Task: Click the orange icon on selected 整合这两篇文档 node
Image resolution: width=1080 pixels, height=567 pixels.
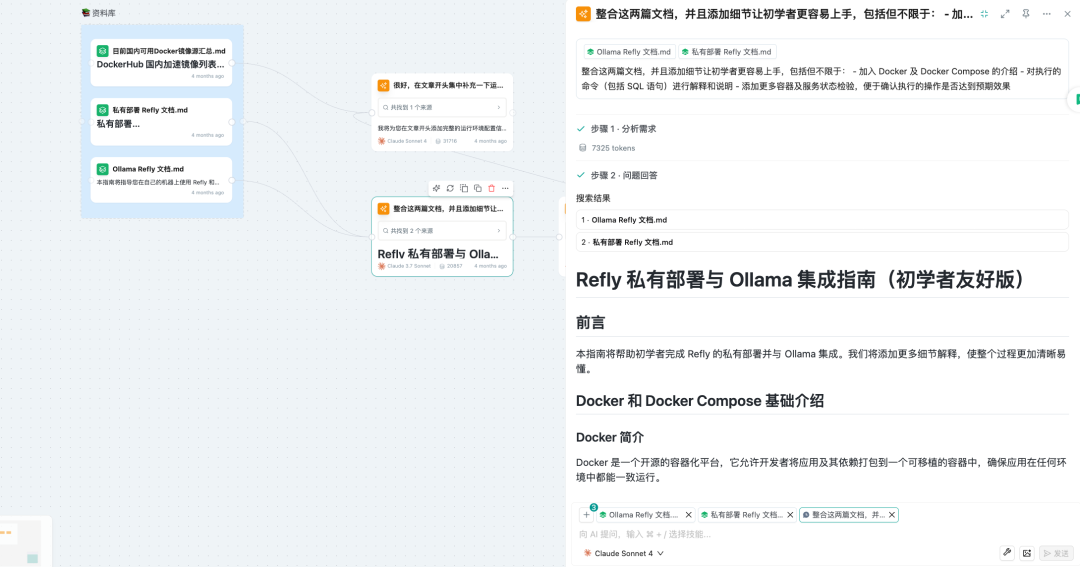Action: [x=383, y=209]
